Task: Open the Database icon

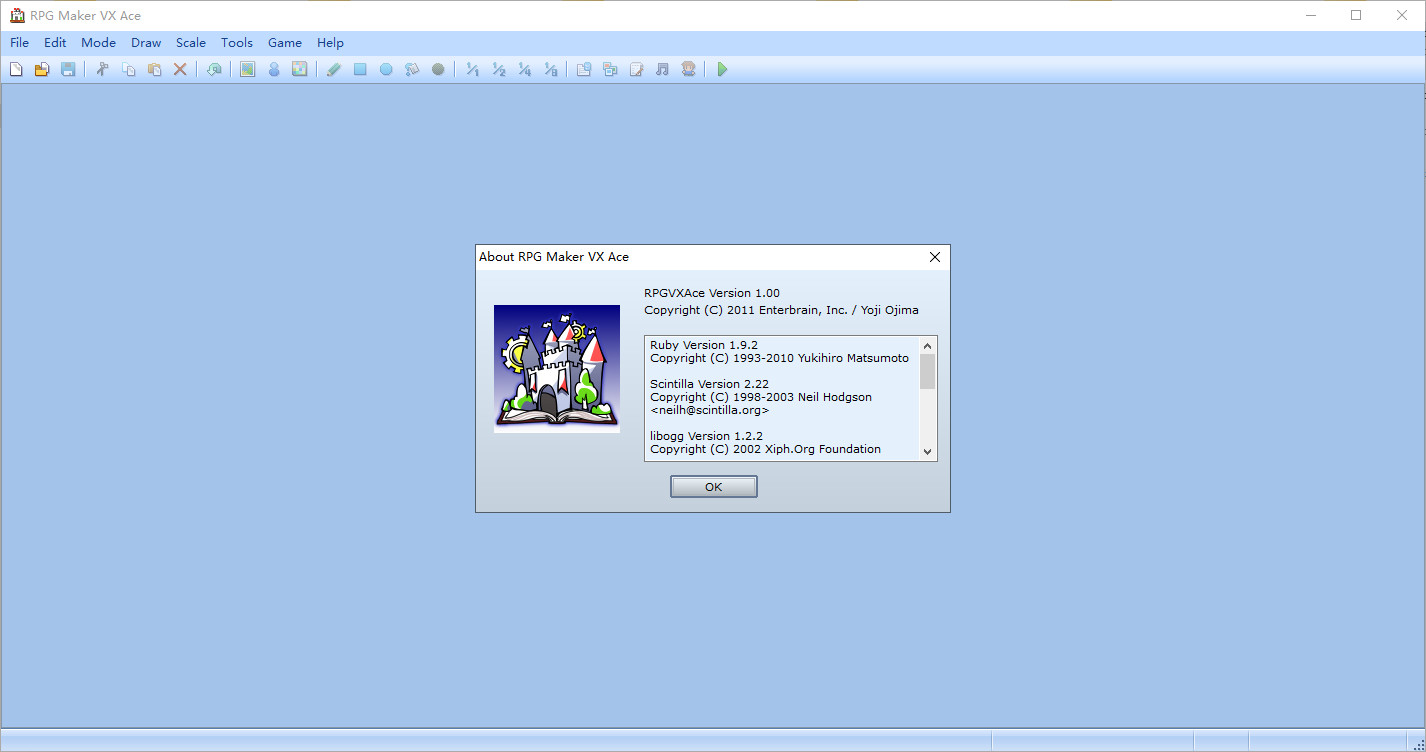Action: pyautogui.click(x=584, y=69)
